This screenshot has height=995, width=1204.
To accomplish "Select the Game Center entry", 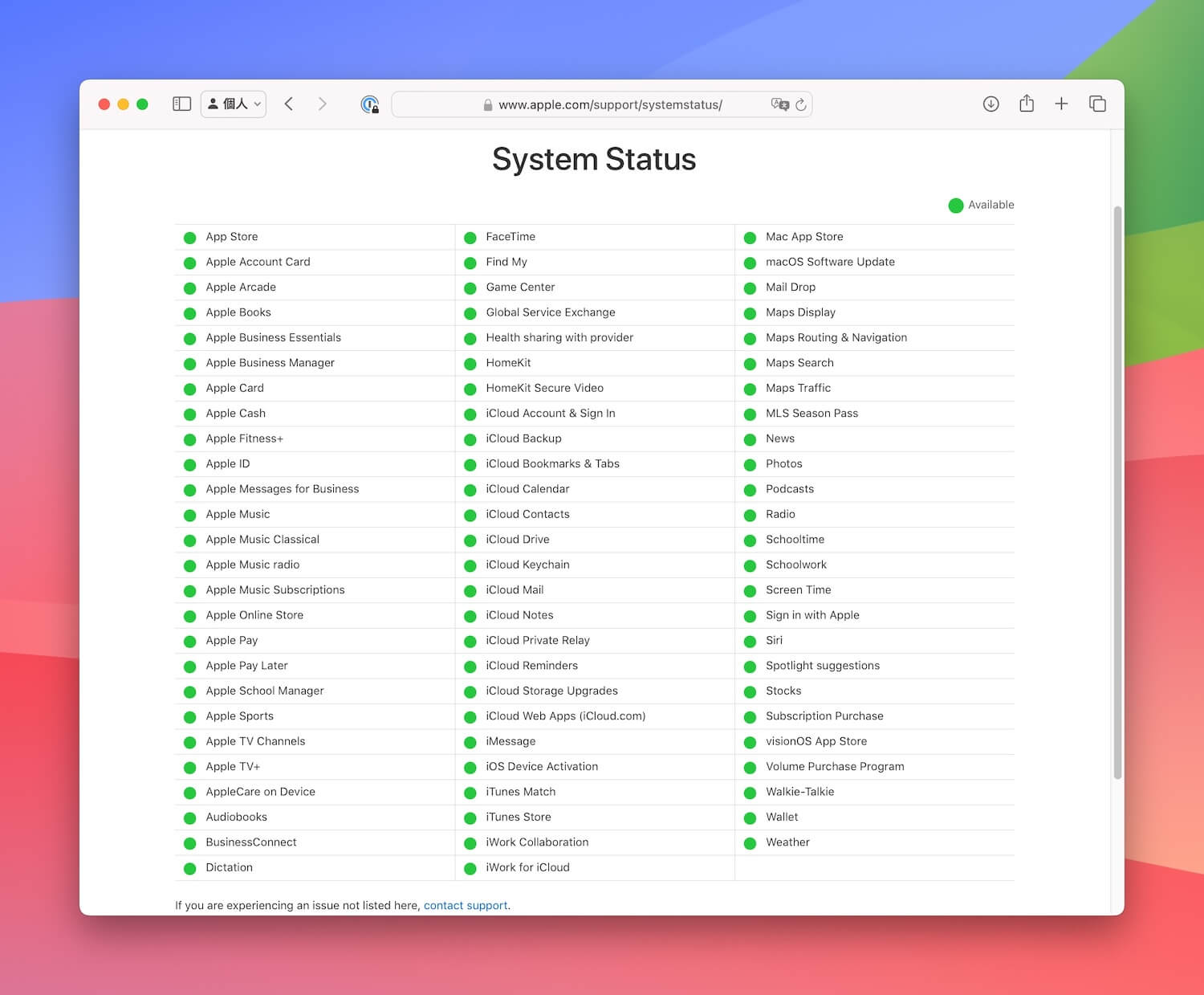I will click(520, 287).
